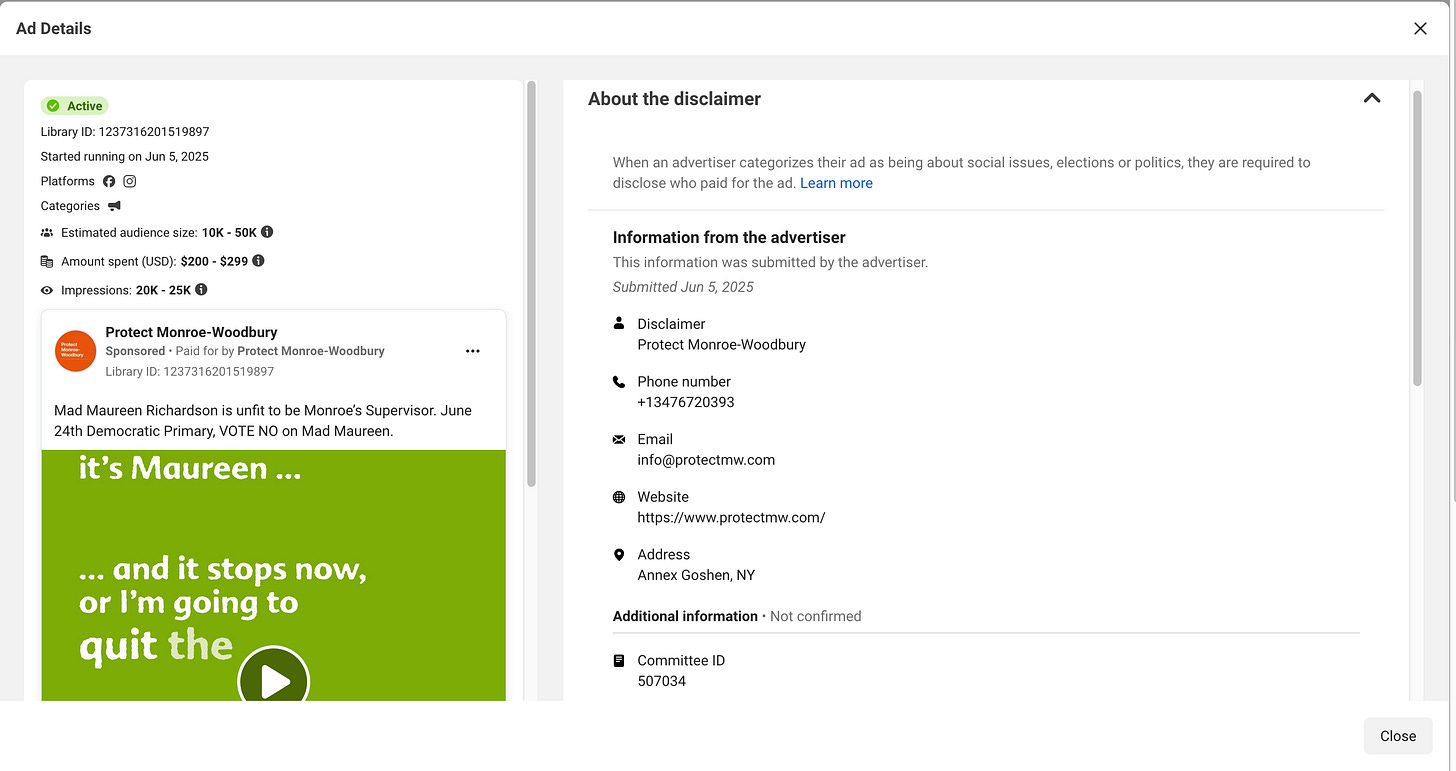Screen dimensions: 1456x771
Task: Click the Categories megaphone icon
Action: tap(114, 206)
